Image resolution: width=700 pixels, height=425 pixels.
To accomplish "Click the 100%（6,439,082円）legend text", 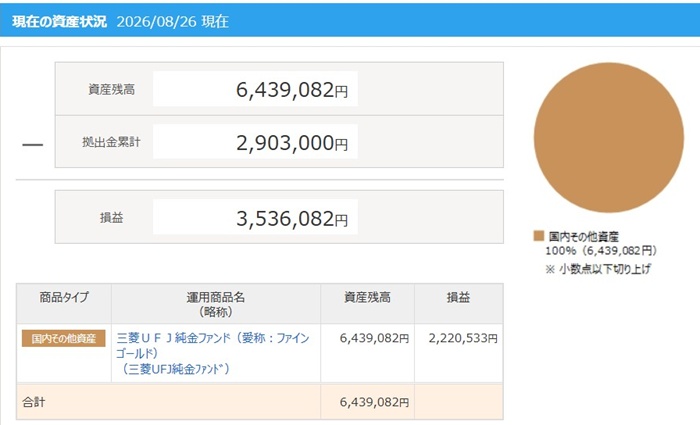I will tap(601, 251).
